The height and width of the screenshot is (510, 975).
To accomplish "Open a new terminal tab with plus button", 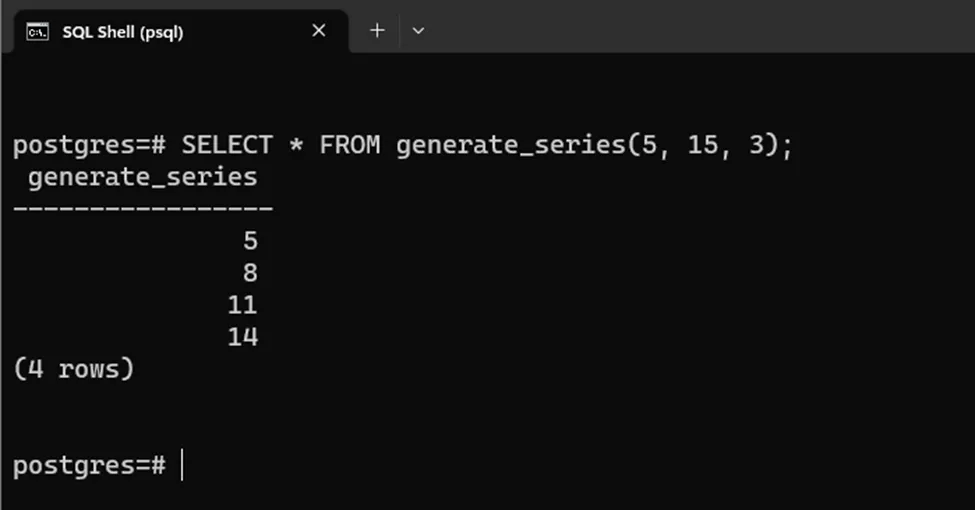I will click(x=377, y=30).
